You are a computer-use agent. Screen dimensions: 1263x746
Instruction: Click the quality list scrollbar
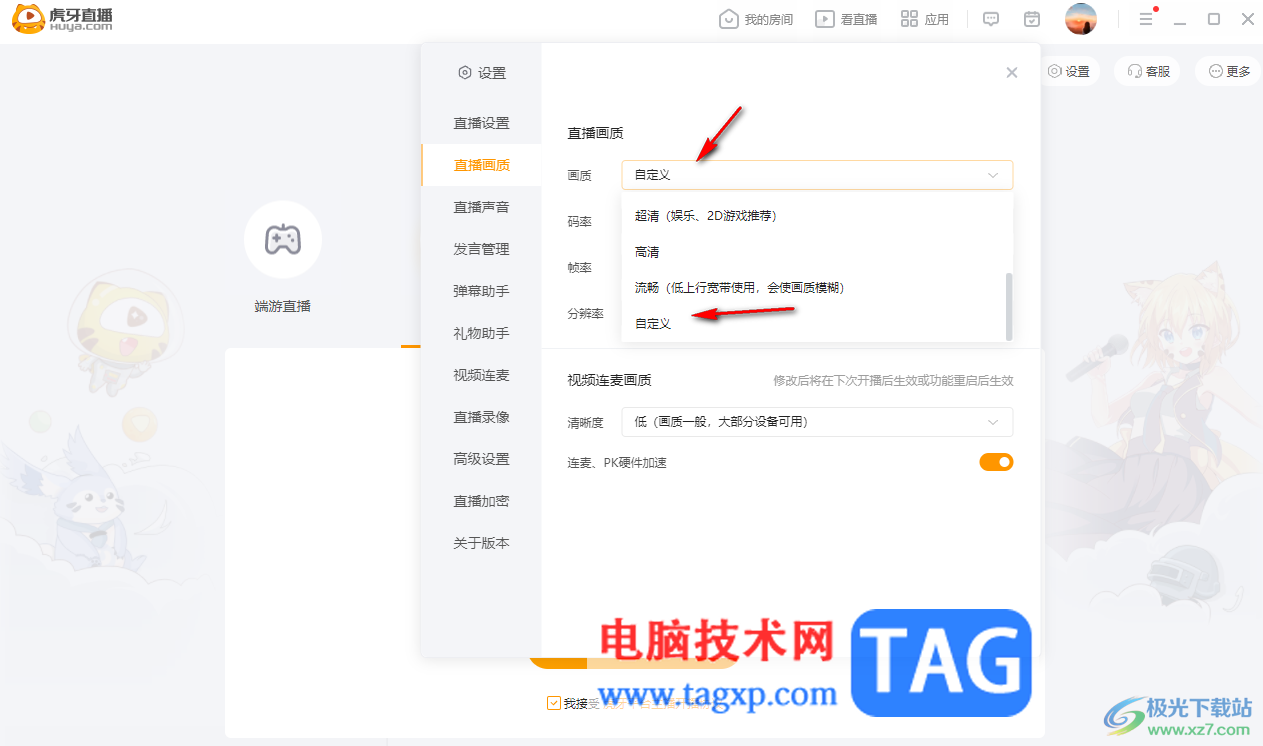pyautogui.click(x=1008, y=306)
